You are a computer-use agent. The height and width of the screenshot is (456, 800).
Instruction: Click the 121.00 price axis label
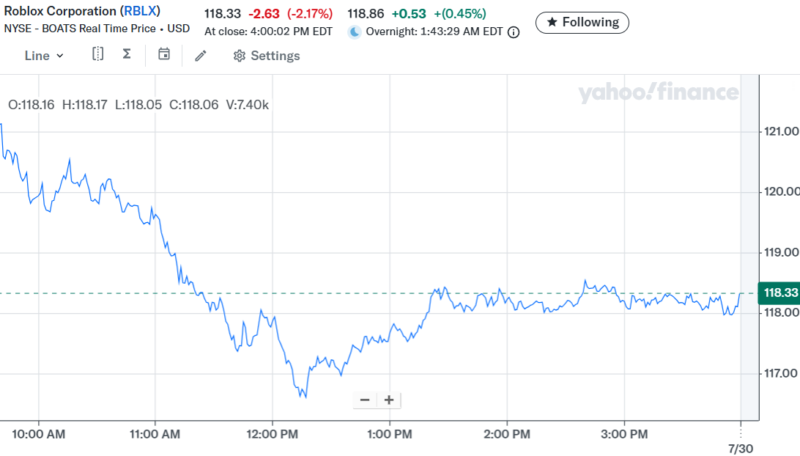click(780, 131)
